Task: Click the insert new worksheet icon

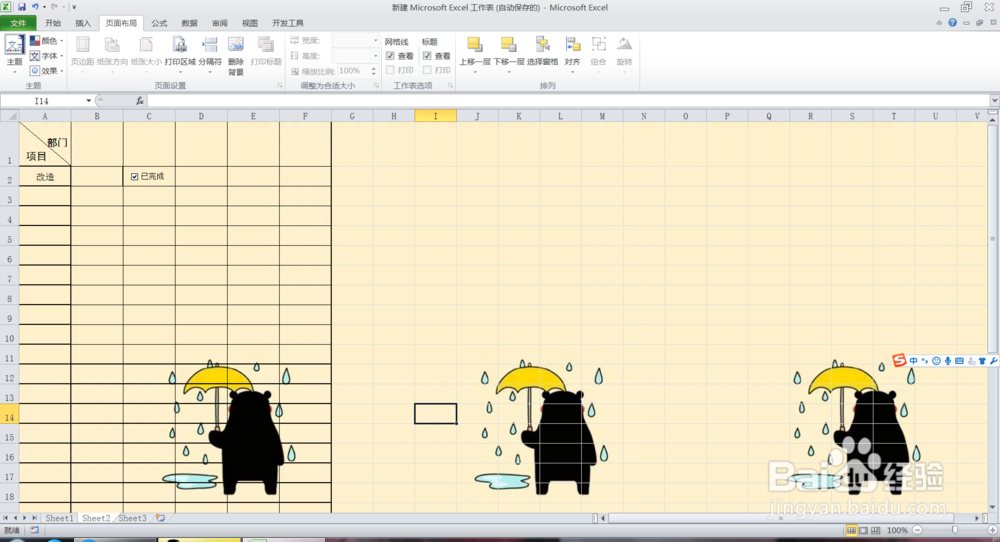Action: pos(161,518)
